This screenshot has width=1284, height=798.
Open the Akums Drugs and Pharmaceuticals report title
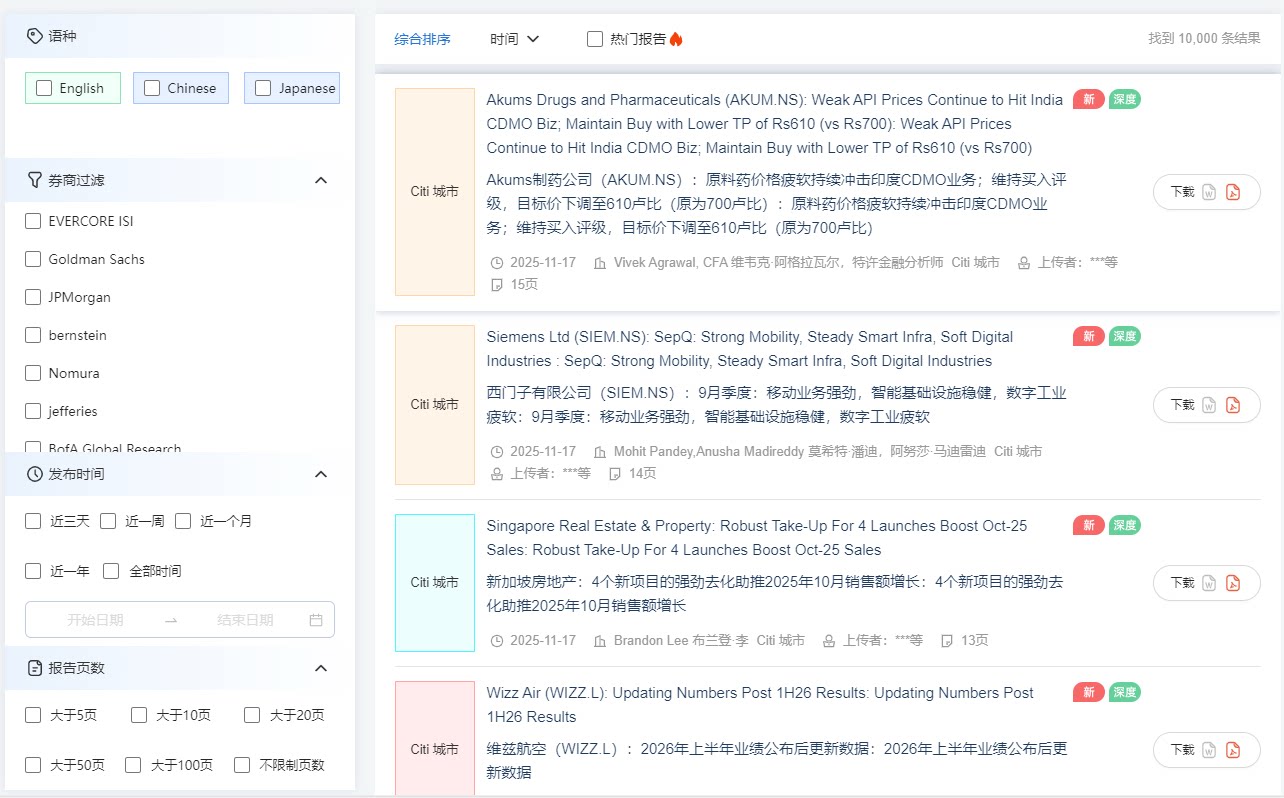tap(775, 124)
